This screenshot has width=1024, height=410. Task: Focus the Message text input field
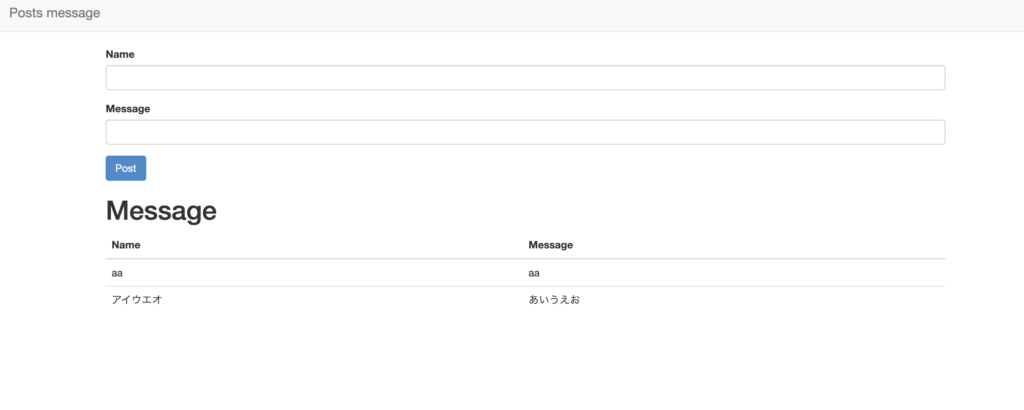(525, 132)
